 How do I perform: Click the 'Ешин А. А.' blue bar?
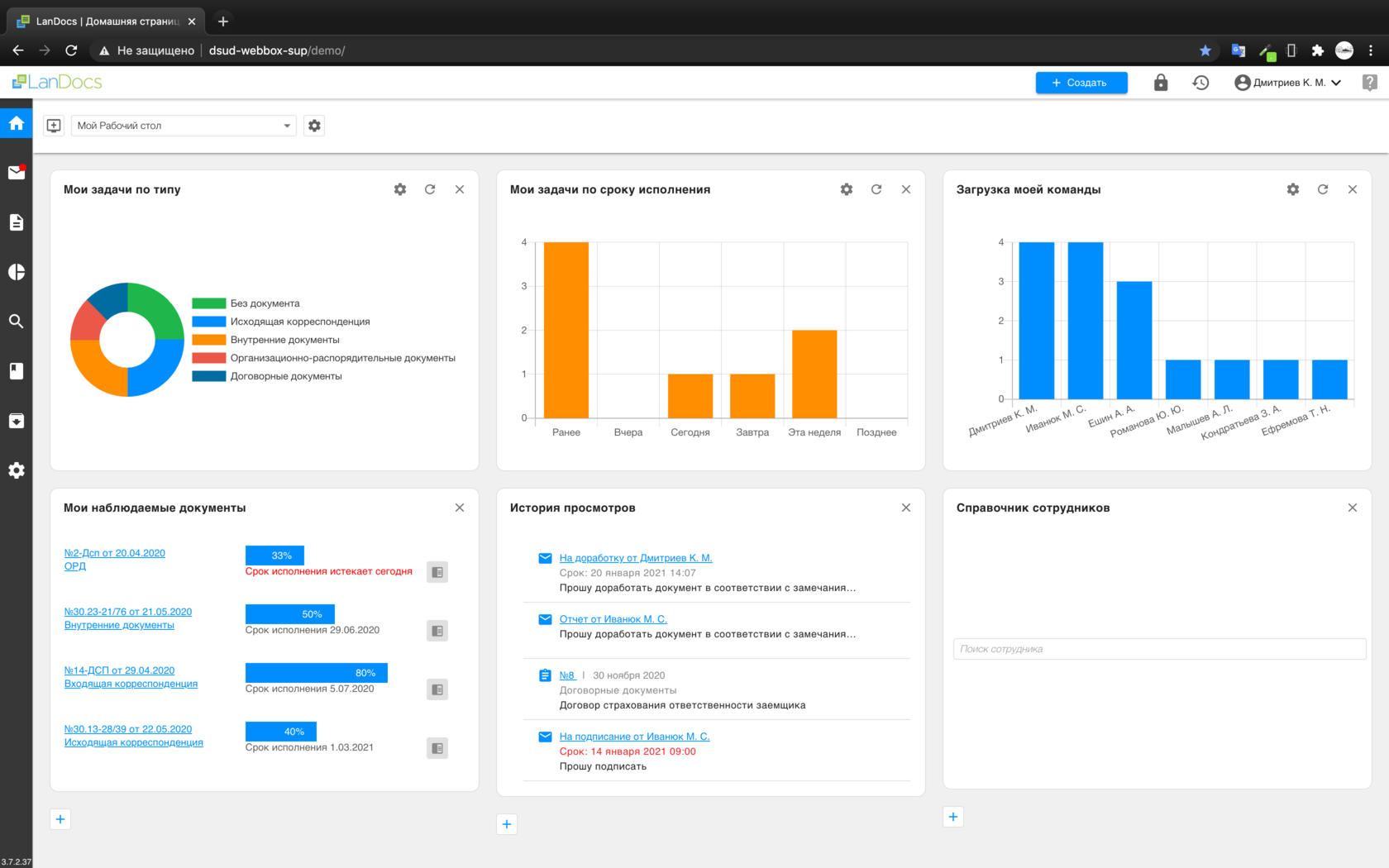[1134, 340]
